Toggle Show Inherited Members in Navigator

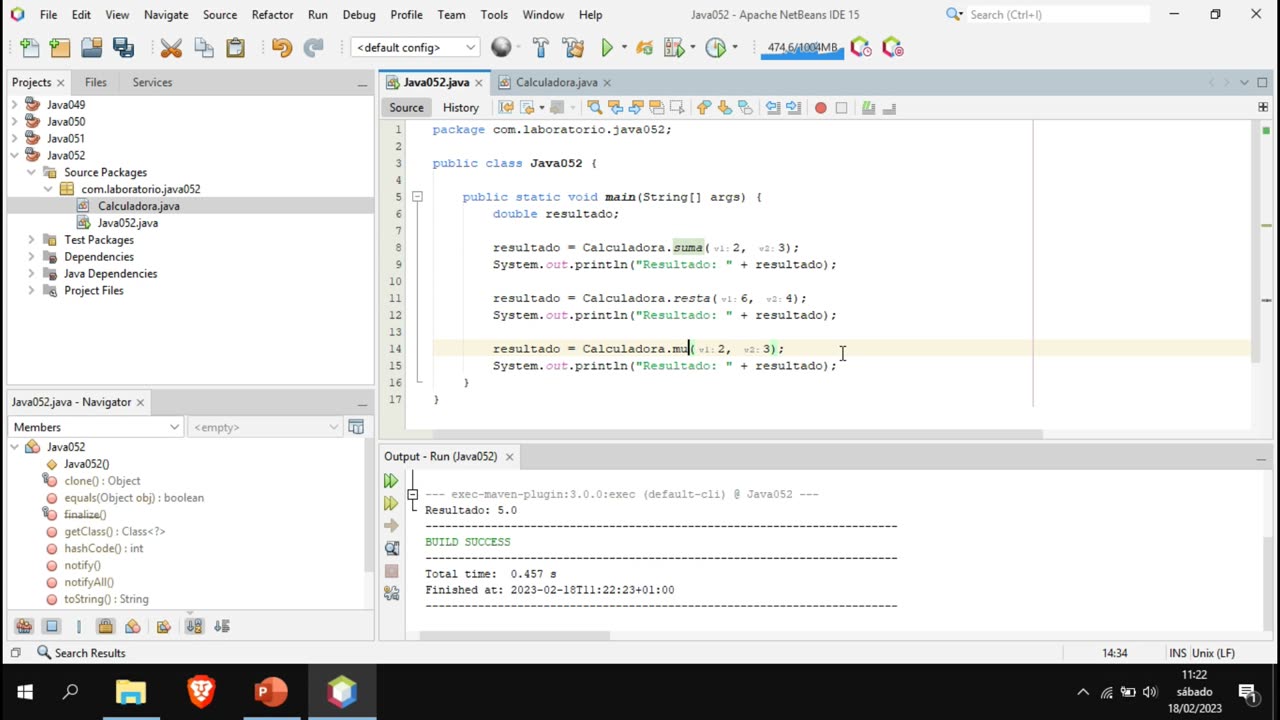pos(24,626)
